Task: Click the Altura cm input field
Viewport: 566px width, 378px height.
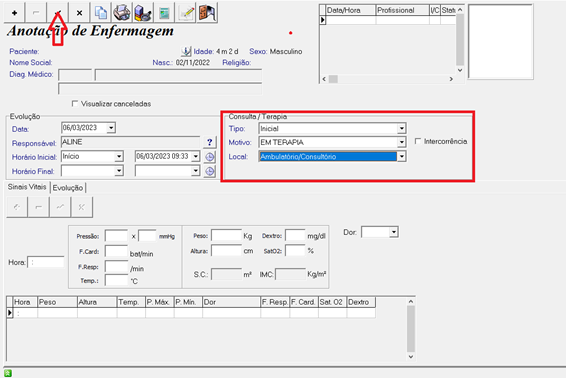Action: click(x=226, y=251)
